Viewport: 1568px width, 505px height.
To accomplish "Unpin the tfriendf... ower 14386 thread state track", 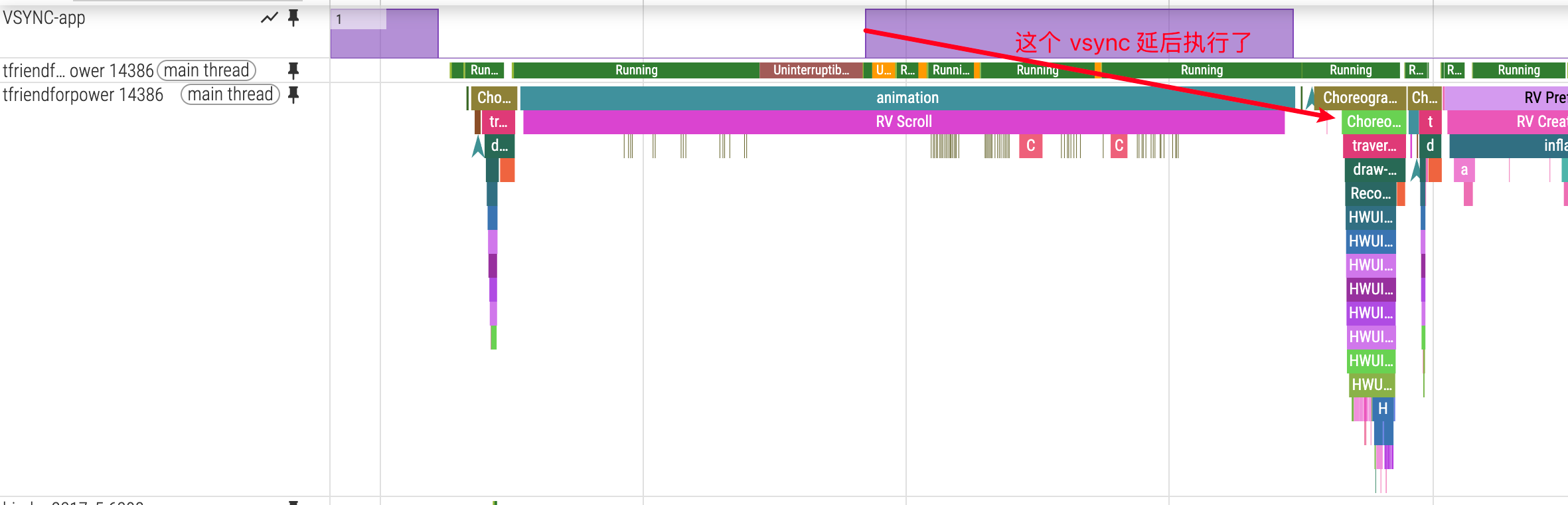I will tap(293, 70).
